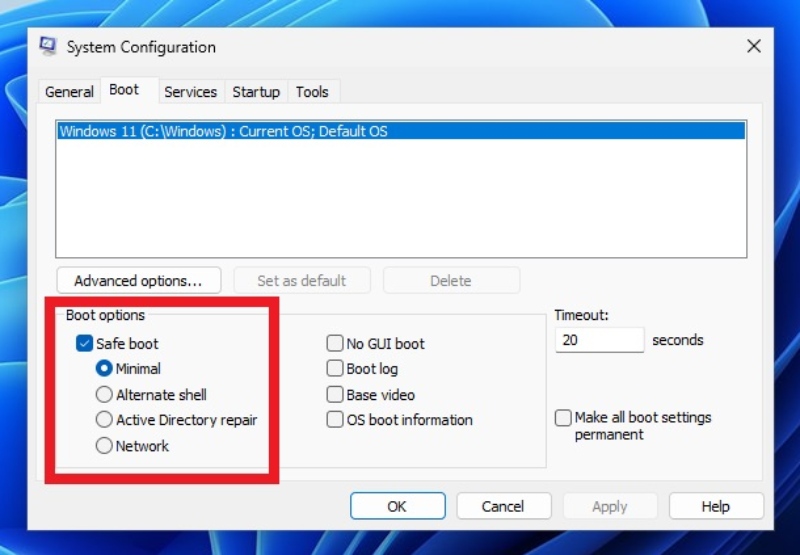
Task: Confirm with the OK button
Action: pos(397,506)
